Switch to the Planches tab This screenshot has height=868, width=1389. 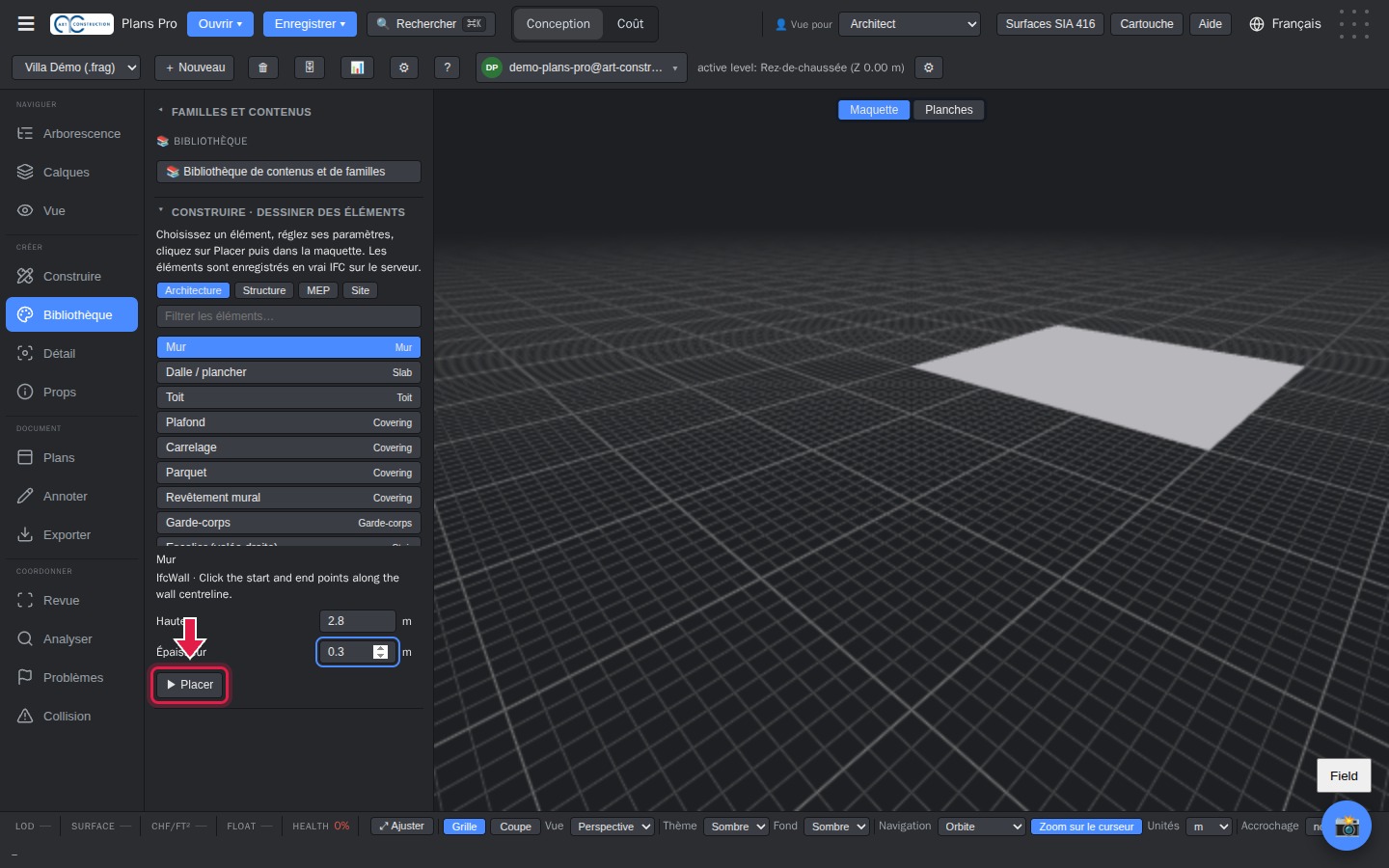[949, 110]
